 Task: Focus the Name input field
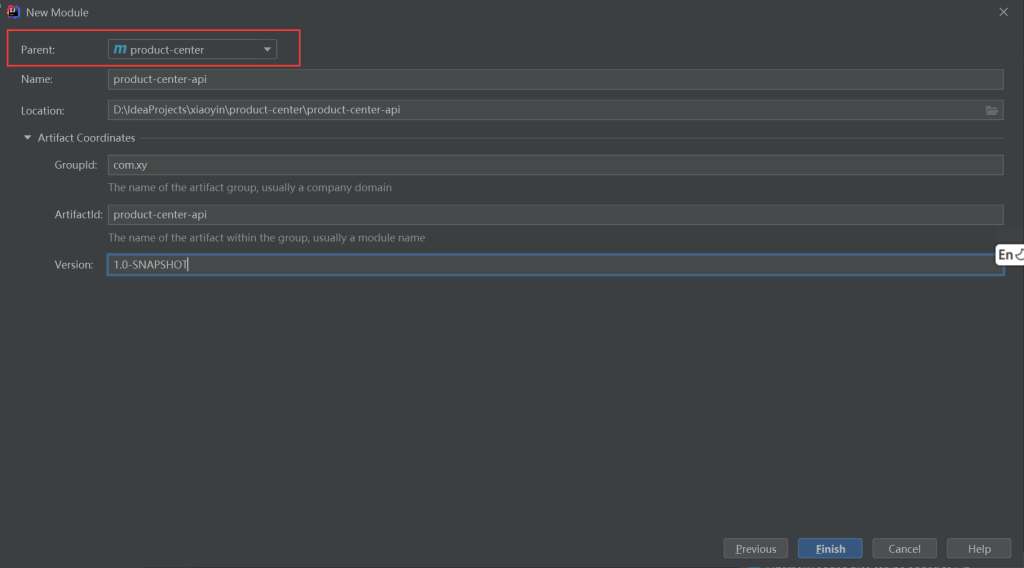[x=555, y=79]
